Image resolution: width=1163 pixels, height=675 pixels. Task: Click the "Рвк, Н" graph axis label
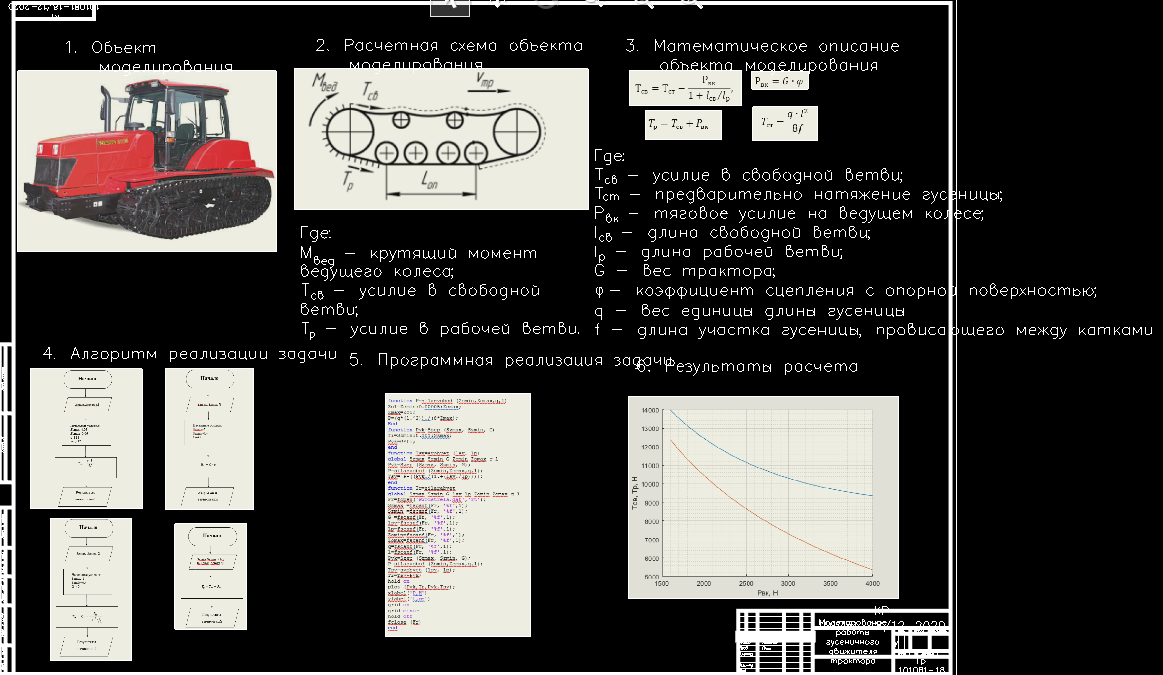768,593
